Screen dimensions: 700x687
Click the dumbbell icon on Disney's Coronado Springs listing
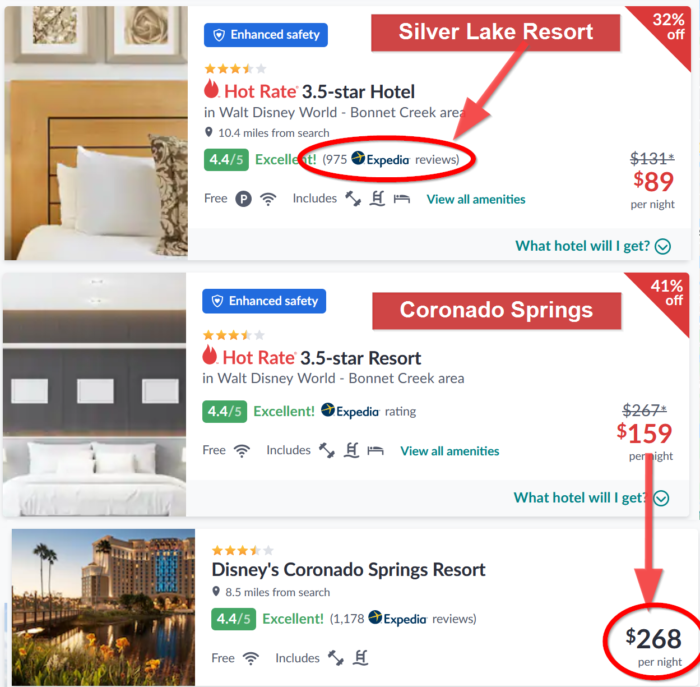click(336, 658)
